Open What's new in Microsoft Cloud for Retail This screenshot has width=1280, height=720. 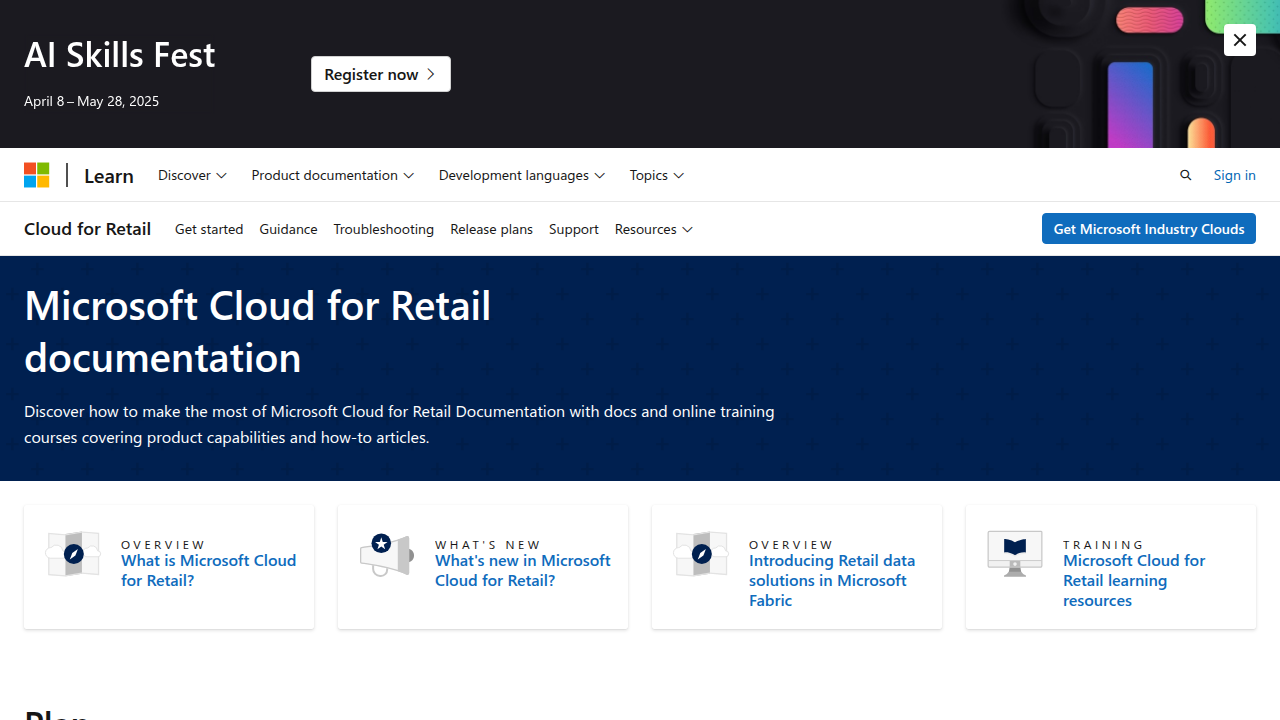(x=523, y=570)
